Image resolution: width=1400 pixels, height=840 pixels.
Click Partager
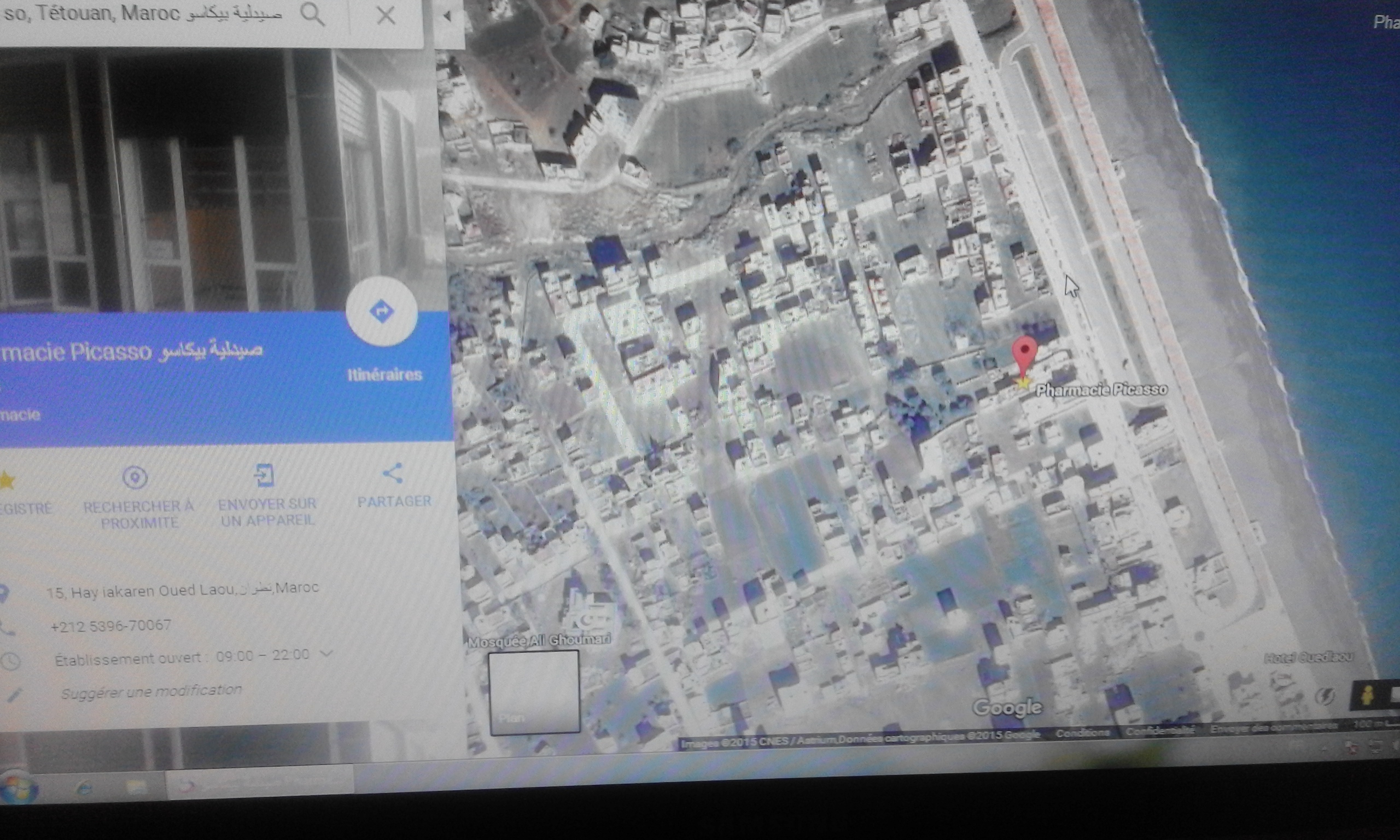coord(394,501)
